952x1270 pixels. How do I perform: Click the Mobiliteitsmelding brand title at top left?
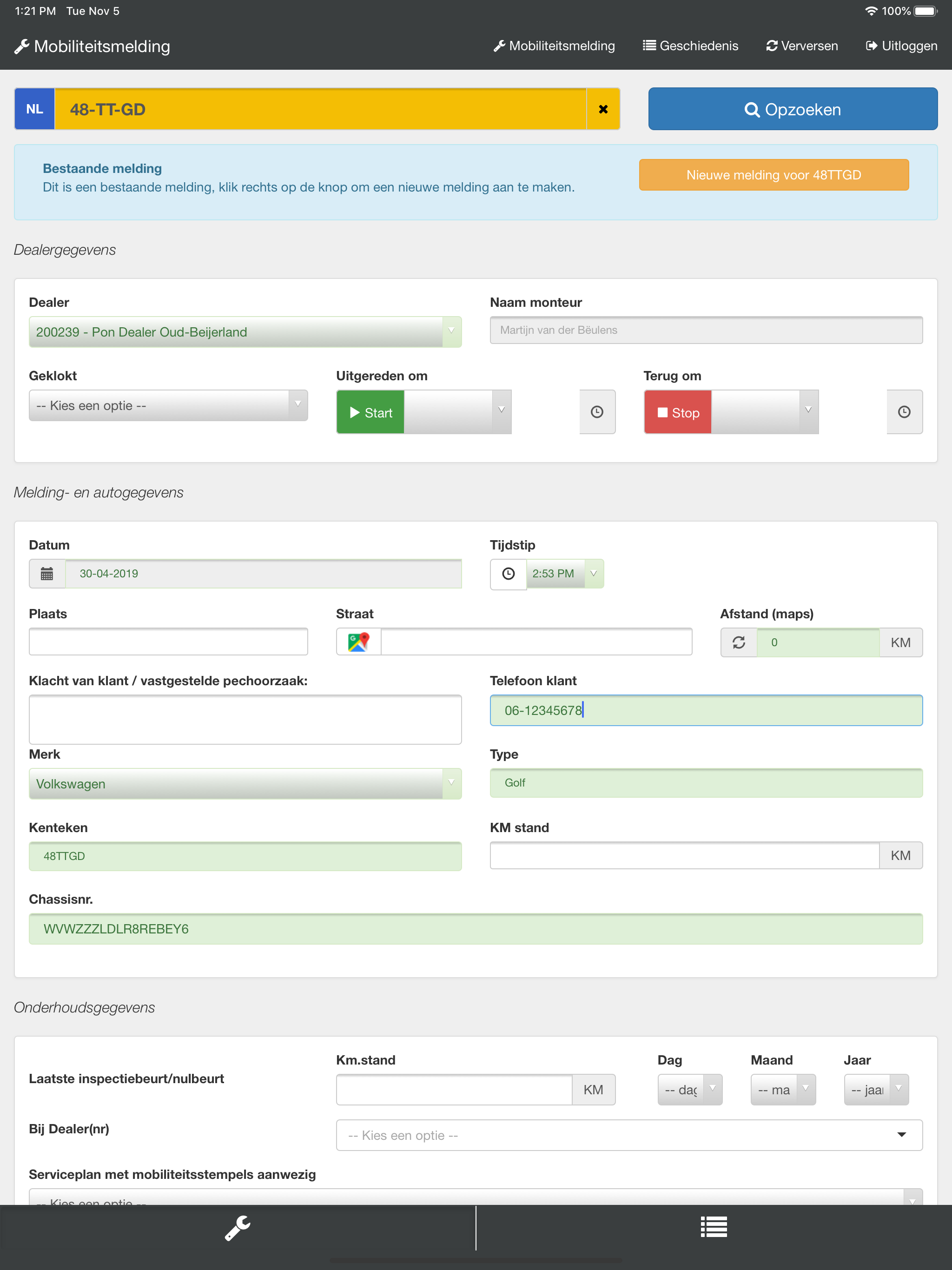pos(93,46)
